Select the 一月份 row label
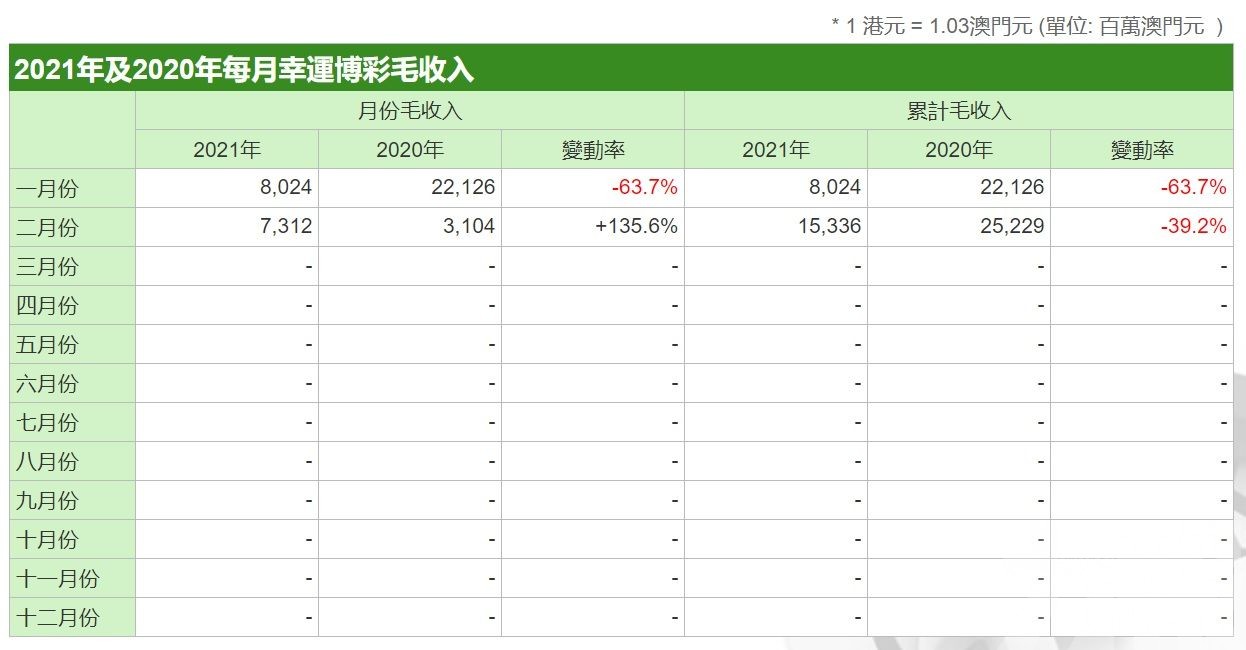The image size is (1246, 650). coord(47,188)
